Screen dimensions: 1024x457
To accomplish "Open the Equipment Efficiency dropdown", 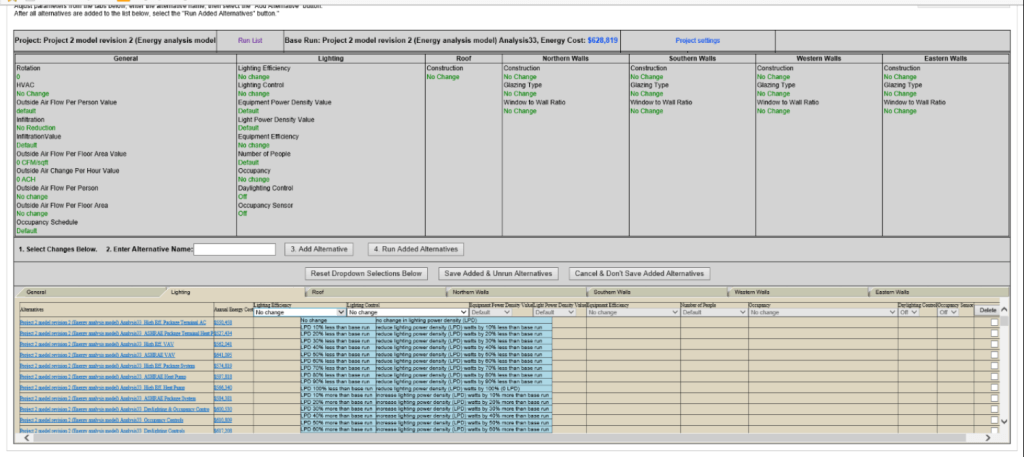I will [x=633, y=313].
